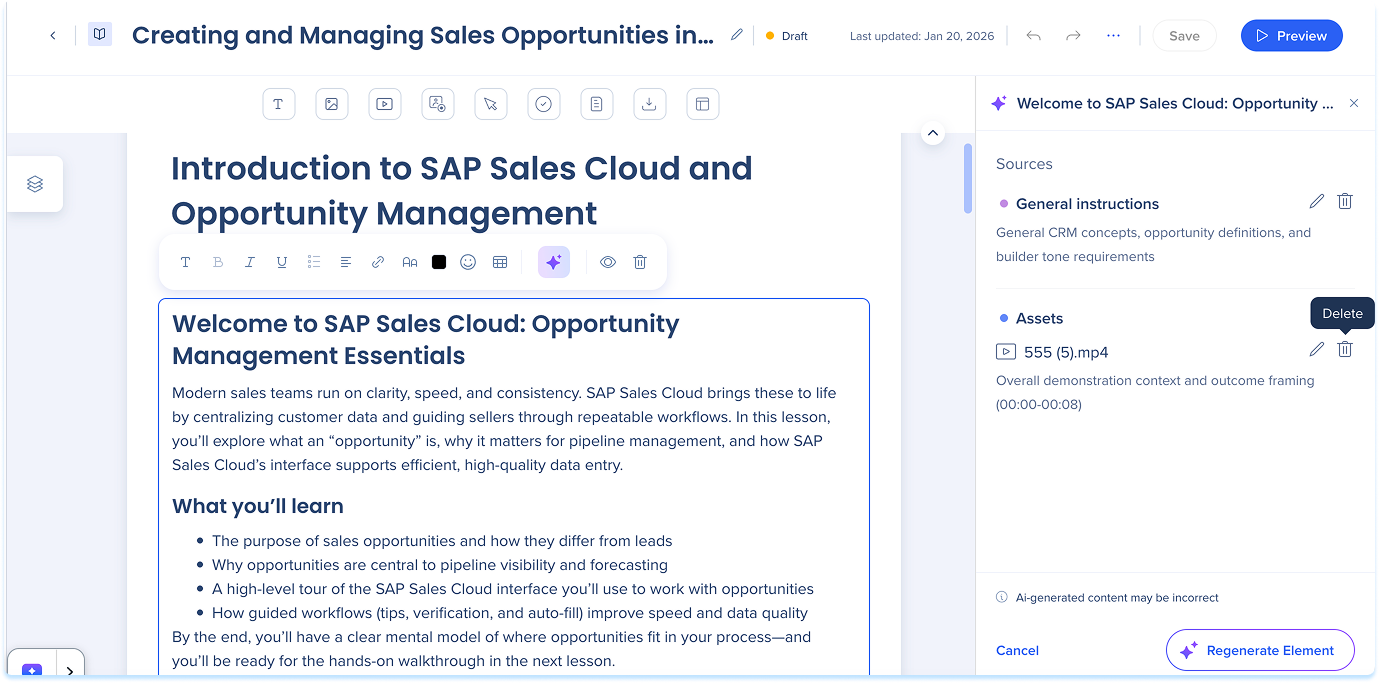Toggle italic formatting
Screen dimensions: 1379x683
pos(250,262)
